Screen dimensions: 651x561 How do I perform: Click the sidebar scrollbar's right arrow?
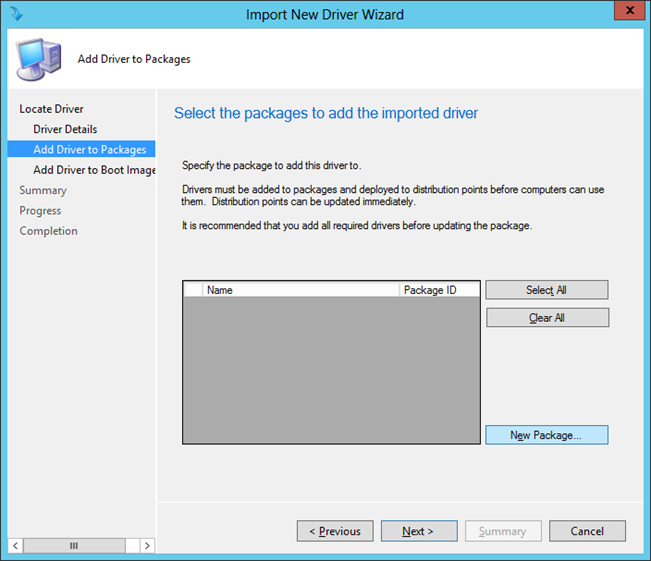147,546
